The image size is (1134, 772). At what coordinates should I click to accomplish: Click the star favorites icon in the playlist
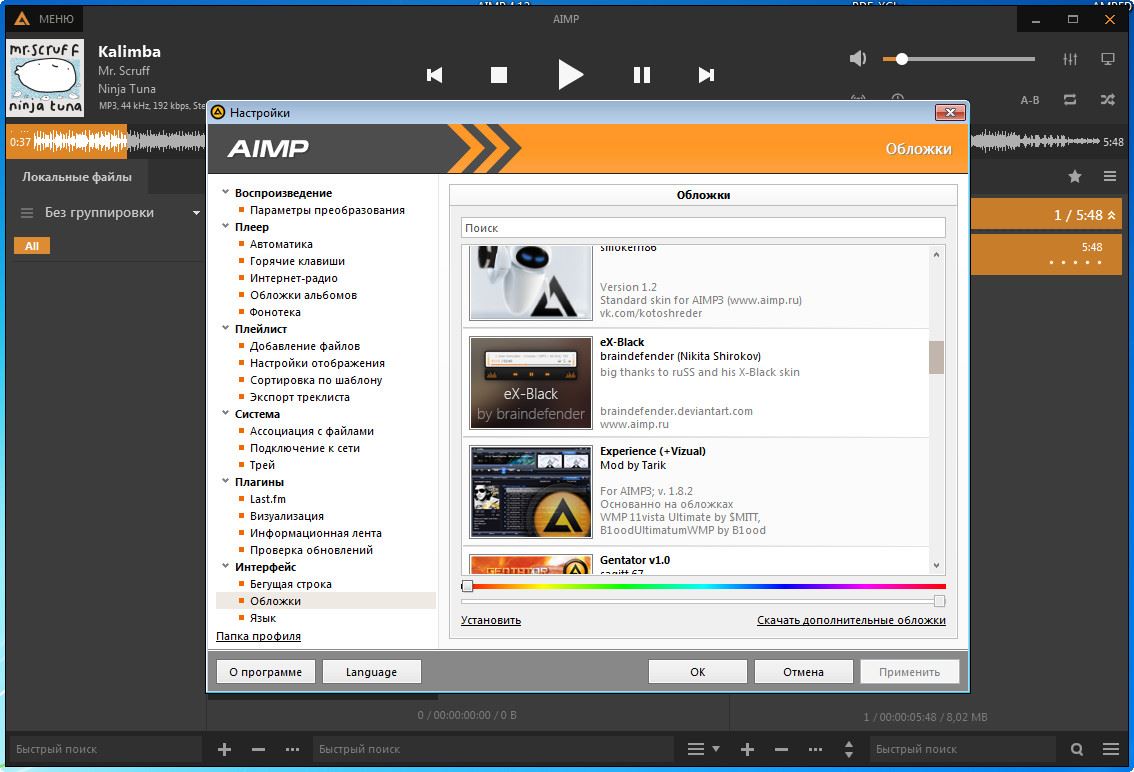(x=1075, y=176)
